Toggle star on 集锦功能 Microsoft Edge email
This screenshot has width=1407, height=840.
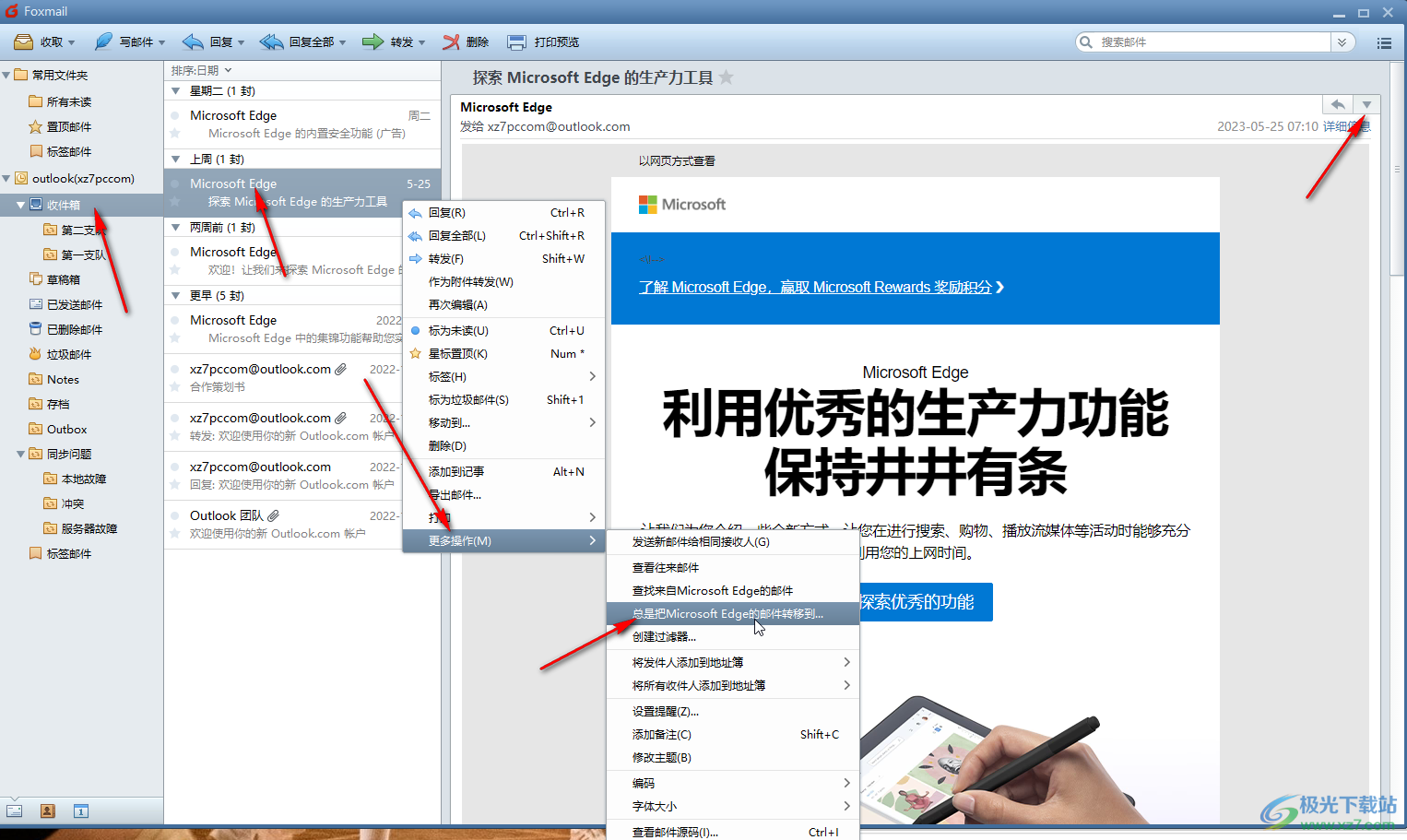pos(174,338)
